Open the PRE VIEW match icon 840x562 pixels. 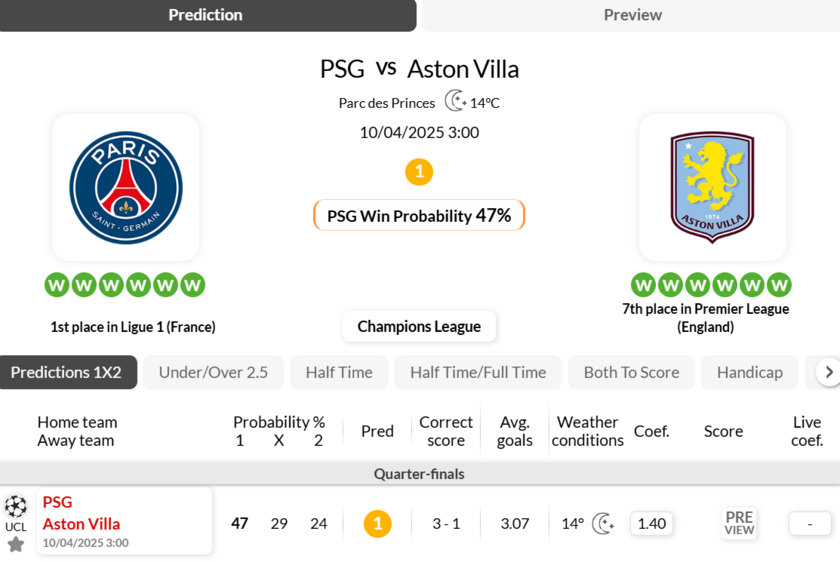point(739,523)
